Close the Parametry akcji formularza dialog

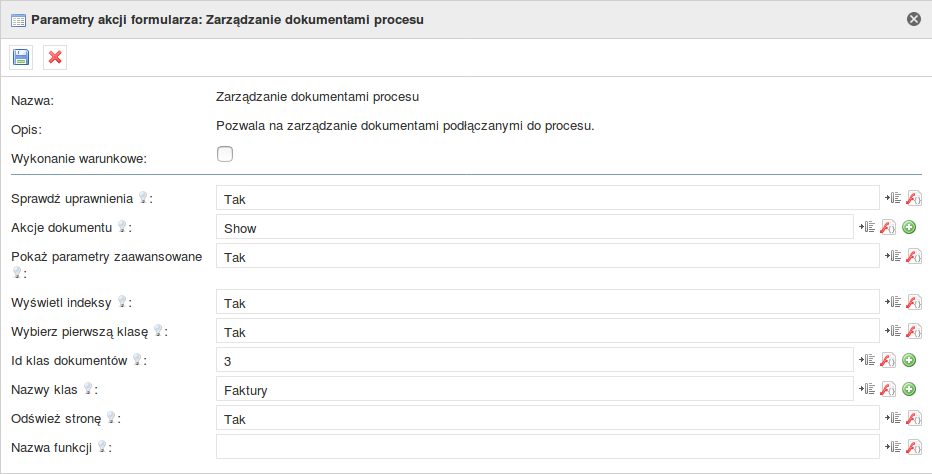pyautogui.click(x=914, y=20)
